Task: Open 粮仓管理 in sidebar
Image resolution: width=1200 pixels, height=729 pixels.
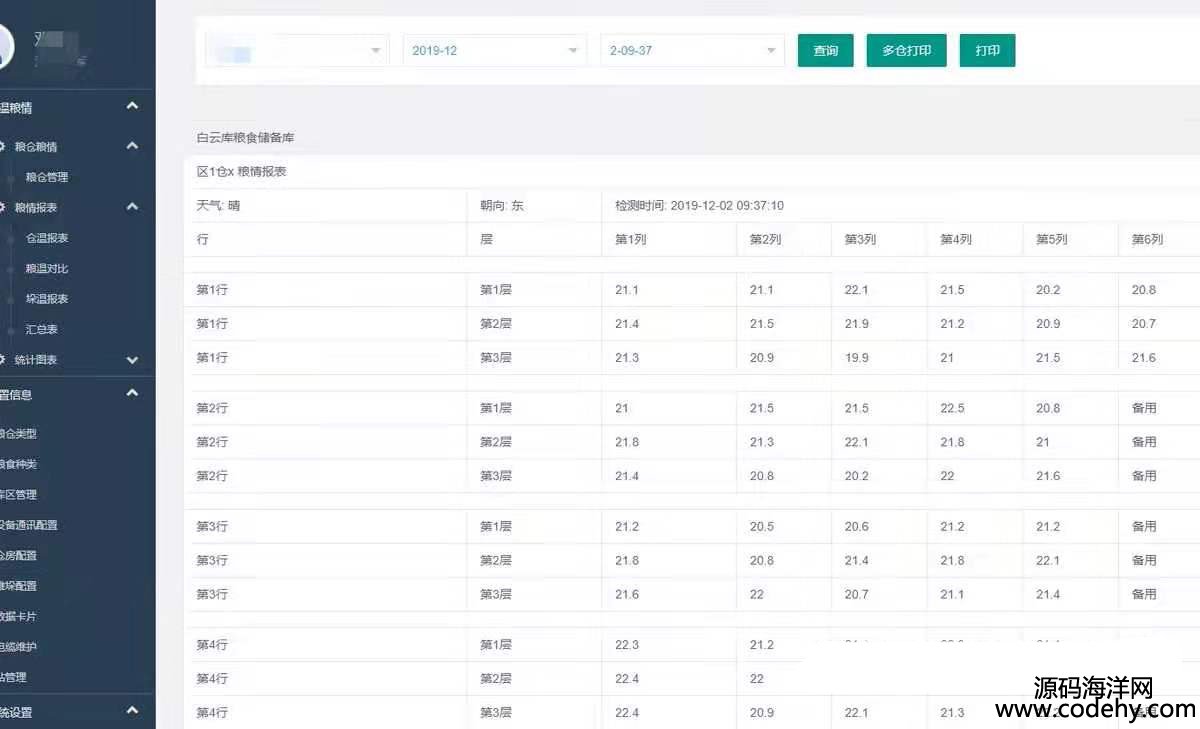Action: (x=47, y=177)
